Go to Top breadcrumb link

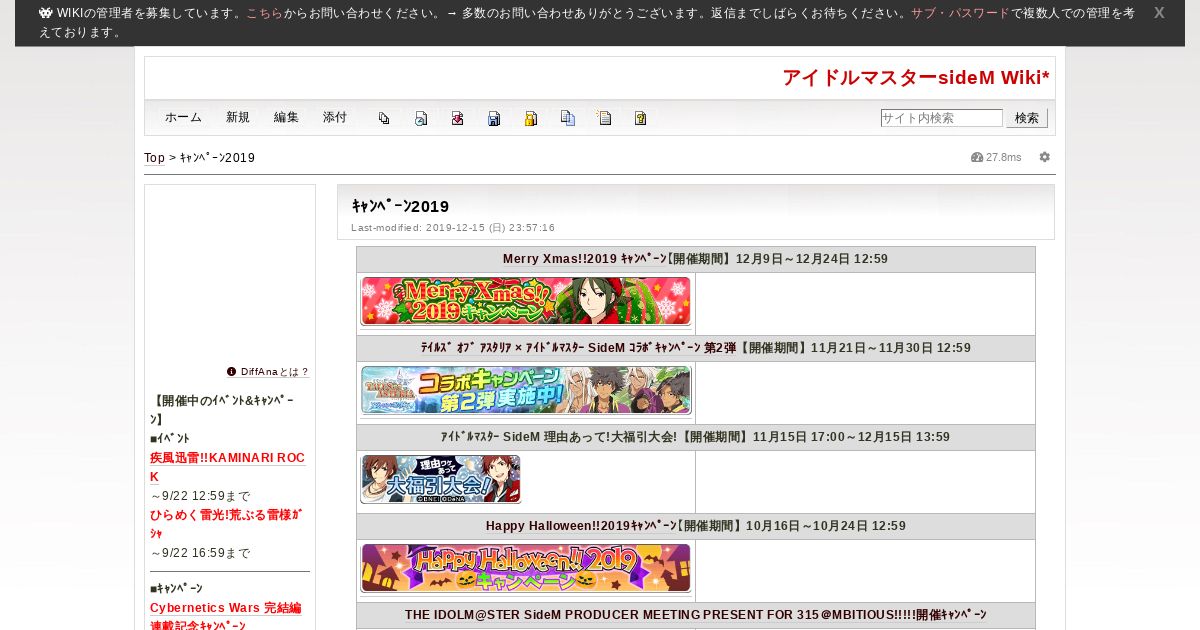(154, 158)
